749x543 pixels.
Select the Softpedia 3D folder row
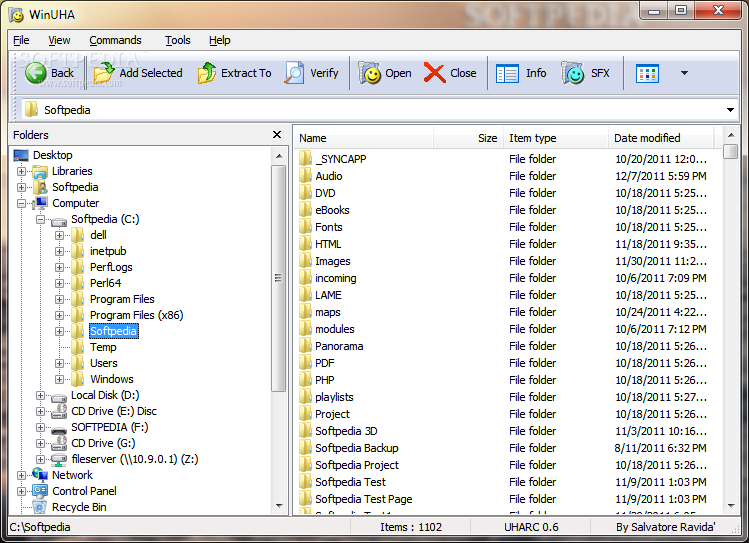click(x=506, y=431)
